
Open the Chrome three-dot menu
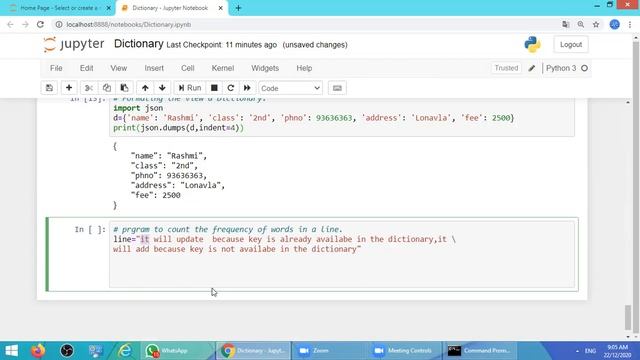[630, 24]
